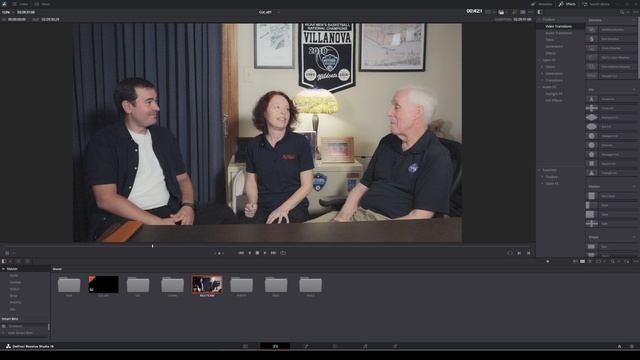The height and width of the screenshot is (360, 640).
Task: Collapse the Toolbox category
Action: click(x=539, y=20)
